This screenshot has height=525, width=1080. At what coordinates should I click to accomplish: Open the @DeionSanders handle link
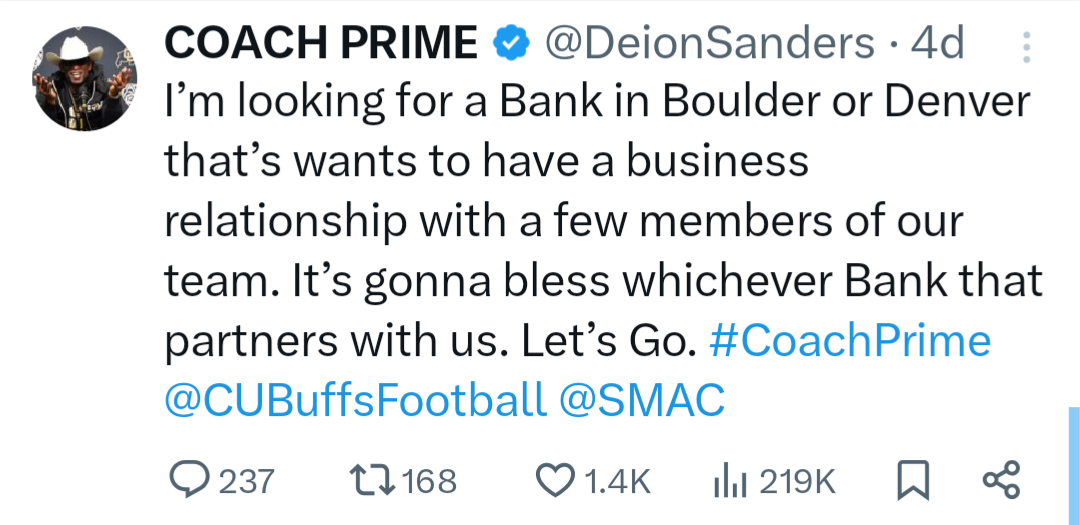(708, 43)
